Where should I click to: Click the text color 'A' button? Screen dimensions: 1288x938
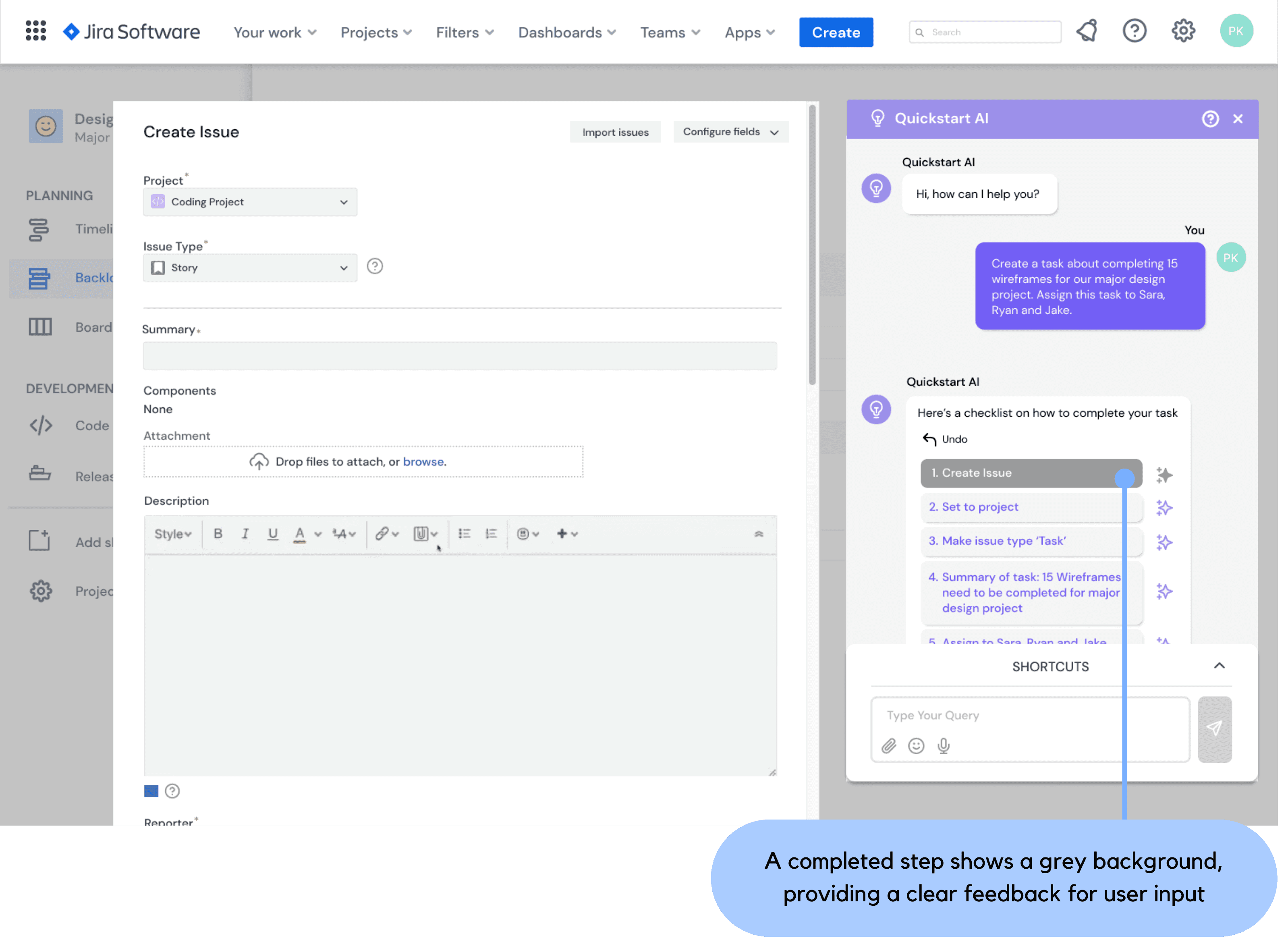tap(300, 534)
